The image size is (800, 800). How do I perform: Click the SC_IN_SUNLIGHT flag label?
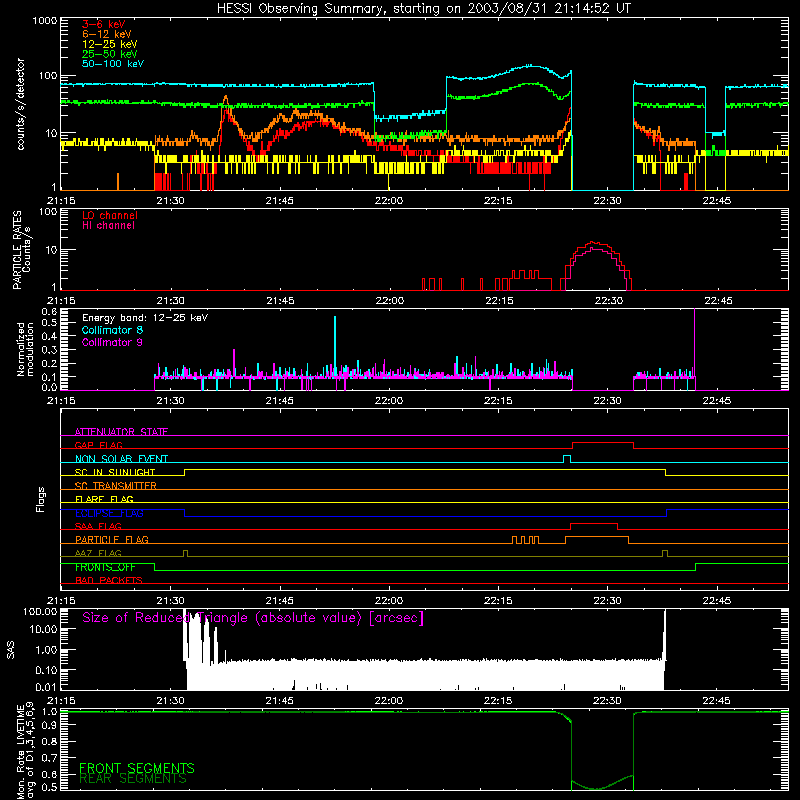[x=115, y=472]
